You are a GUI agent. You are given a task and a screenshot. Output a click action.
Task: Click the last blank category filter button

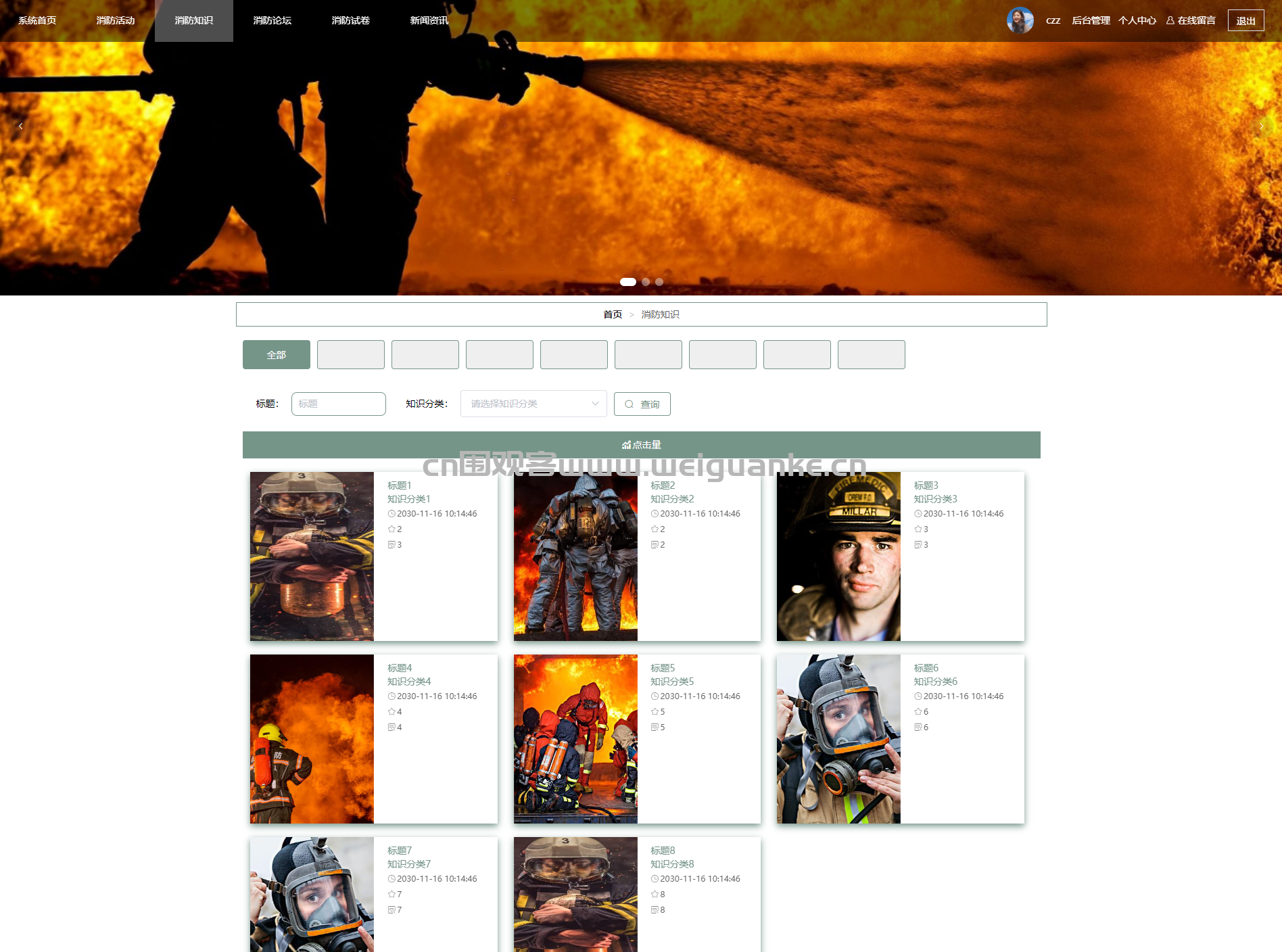872,355
